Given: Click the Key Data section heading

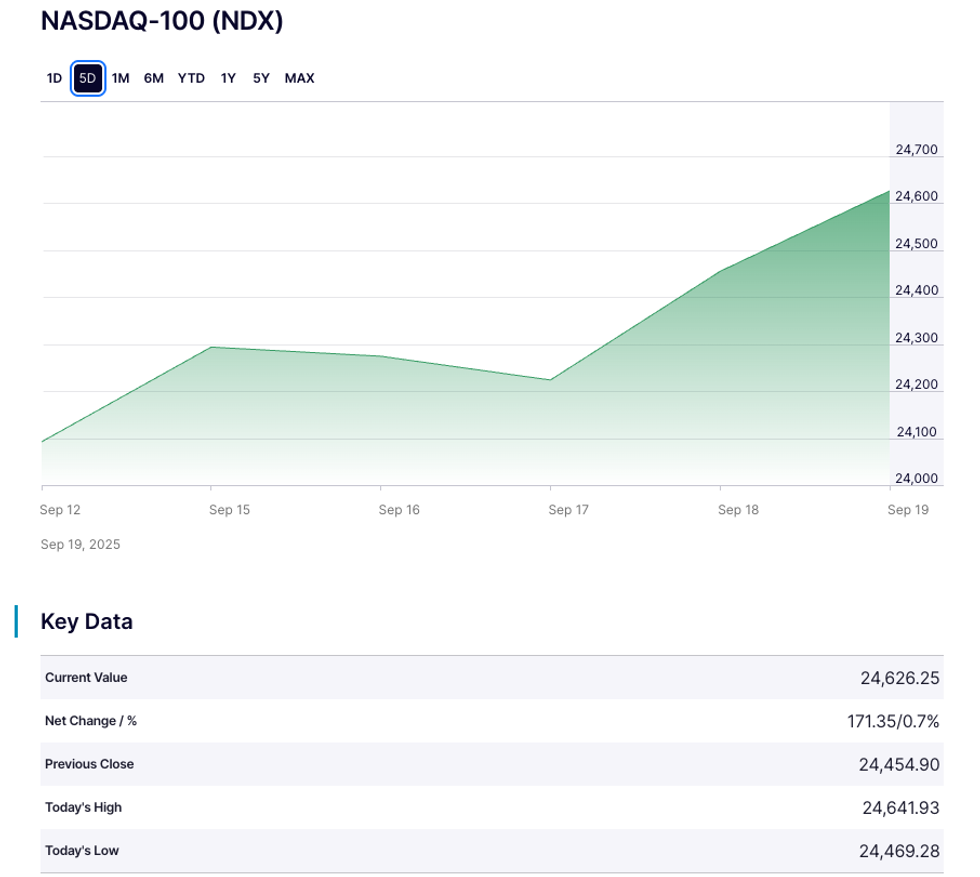Looking at the screenshot, I should pos(86,621).
